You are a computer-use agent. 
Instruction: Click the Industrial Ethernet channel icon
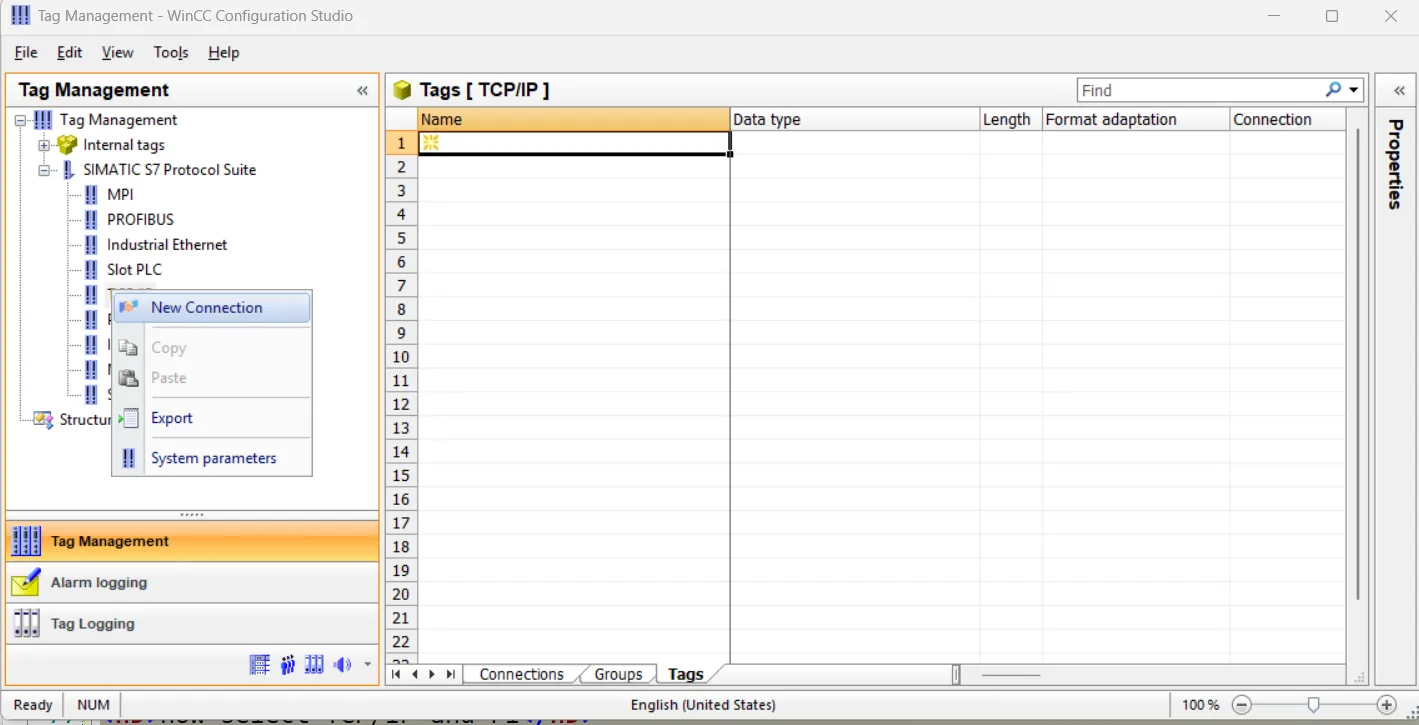pos(92,244)
